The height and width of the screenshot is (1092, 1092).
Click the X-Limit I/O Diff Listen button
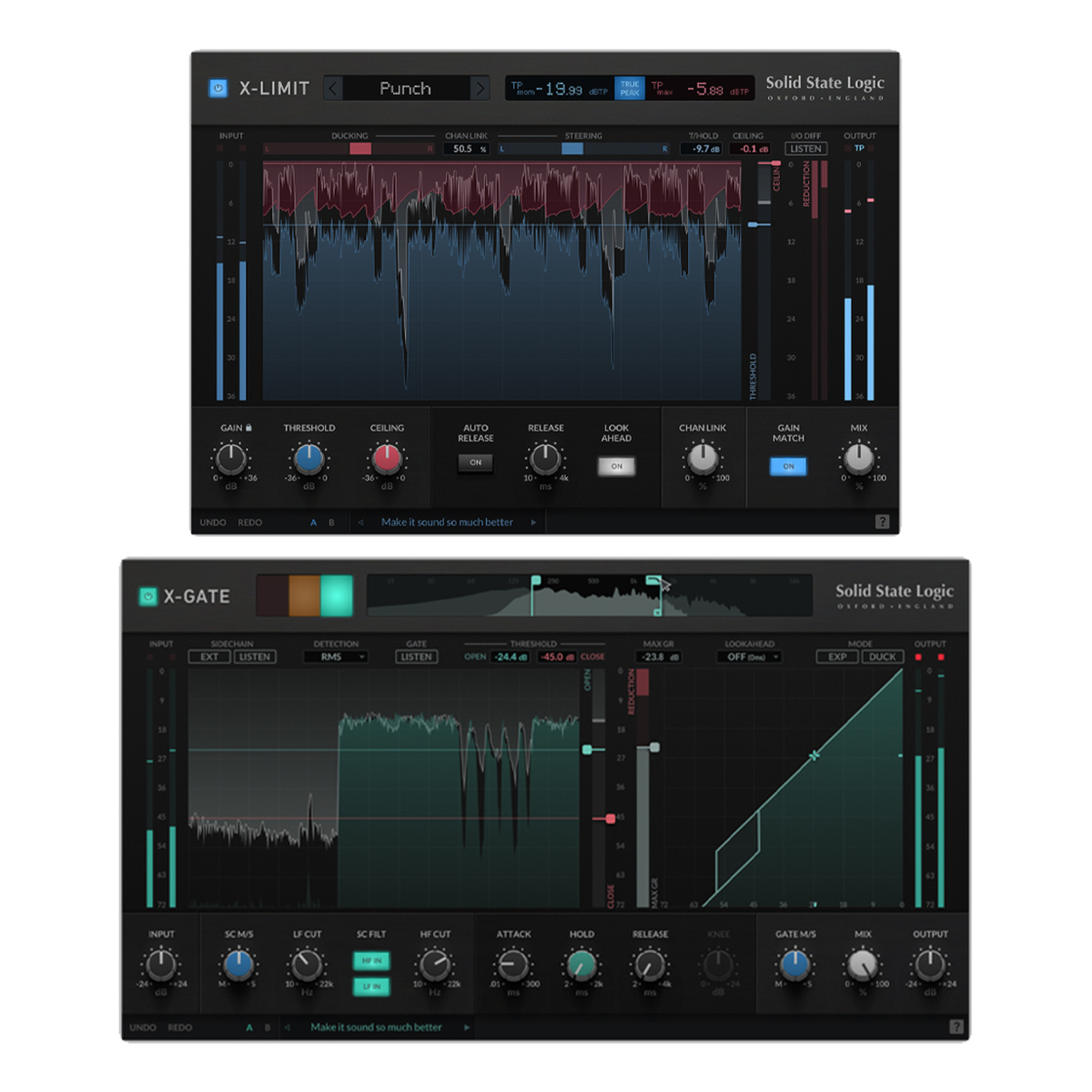[x=805, y=148]
